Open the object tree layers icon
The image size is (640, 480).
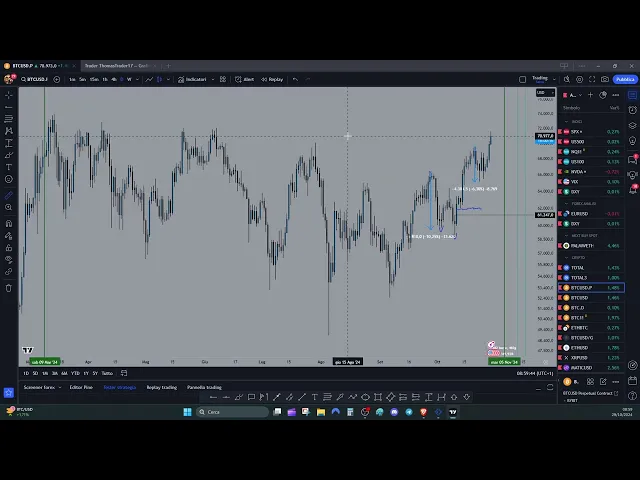pos(632,126)
